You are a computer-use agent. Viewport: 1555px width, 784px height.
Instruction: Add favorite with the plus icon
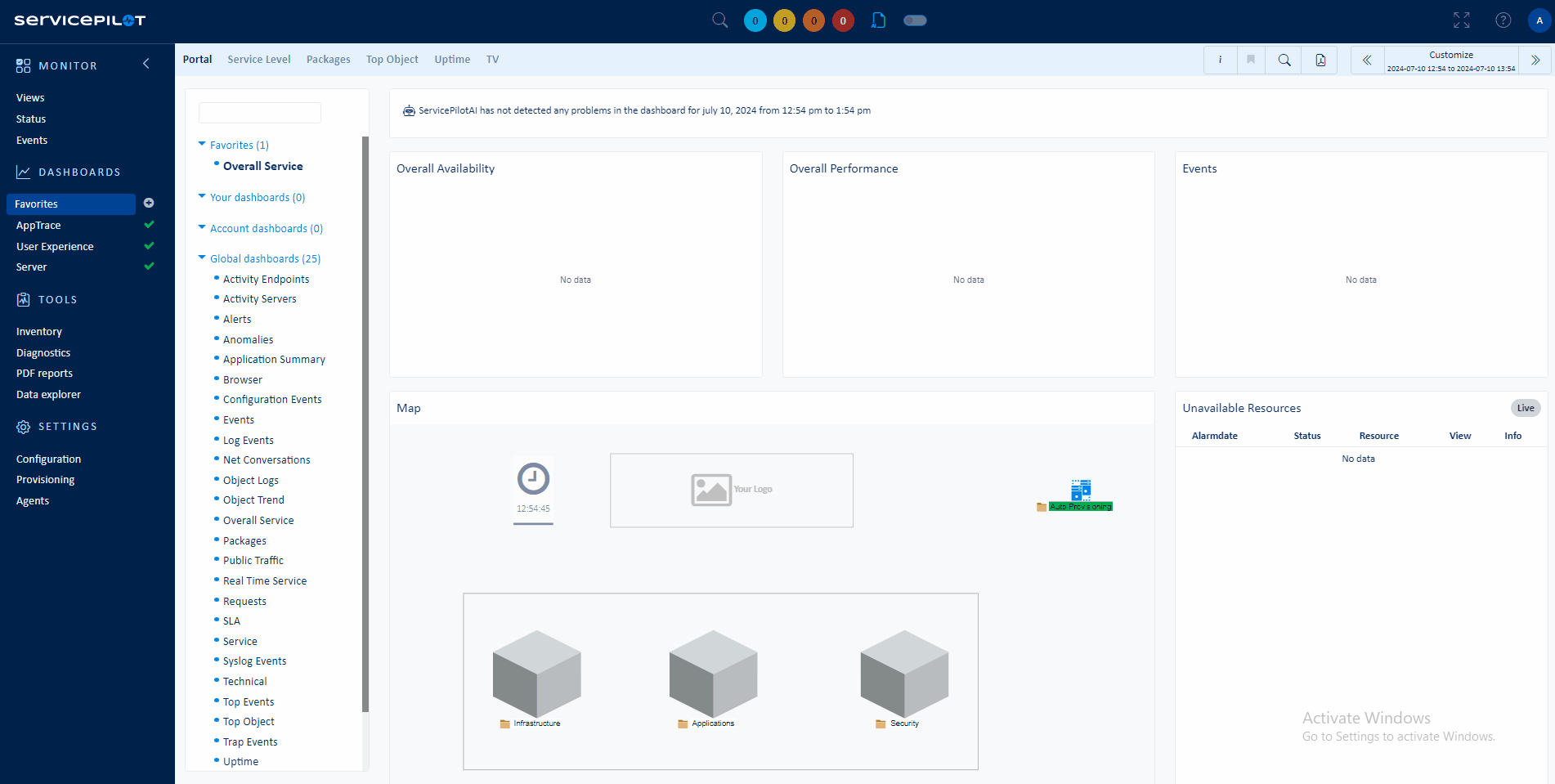pyautogui.click(x=149, y=203)
